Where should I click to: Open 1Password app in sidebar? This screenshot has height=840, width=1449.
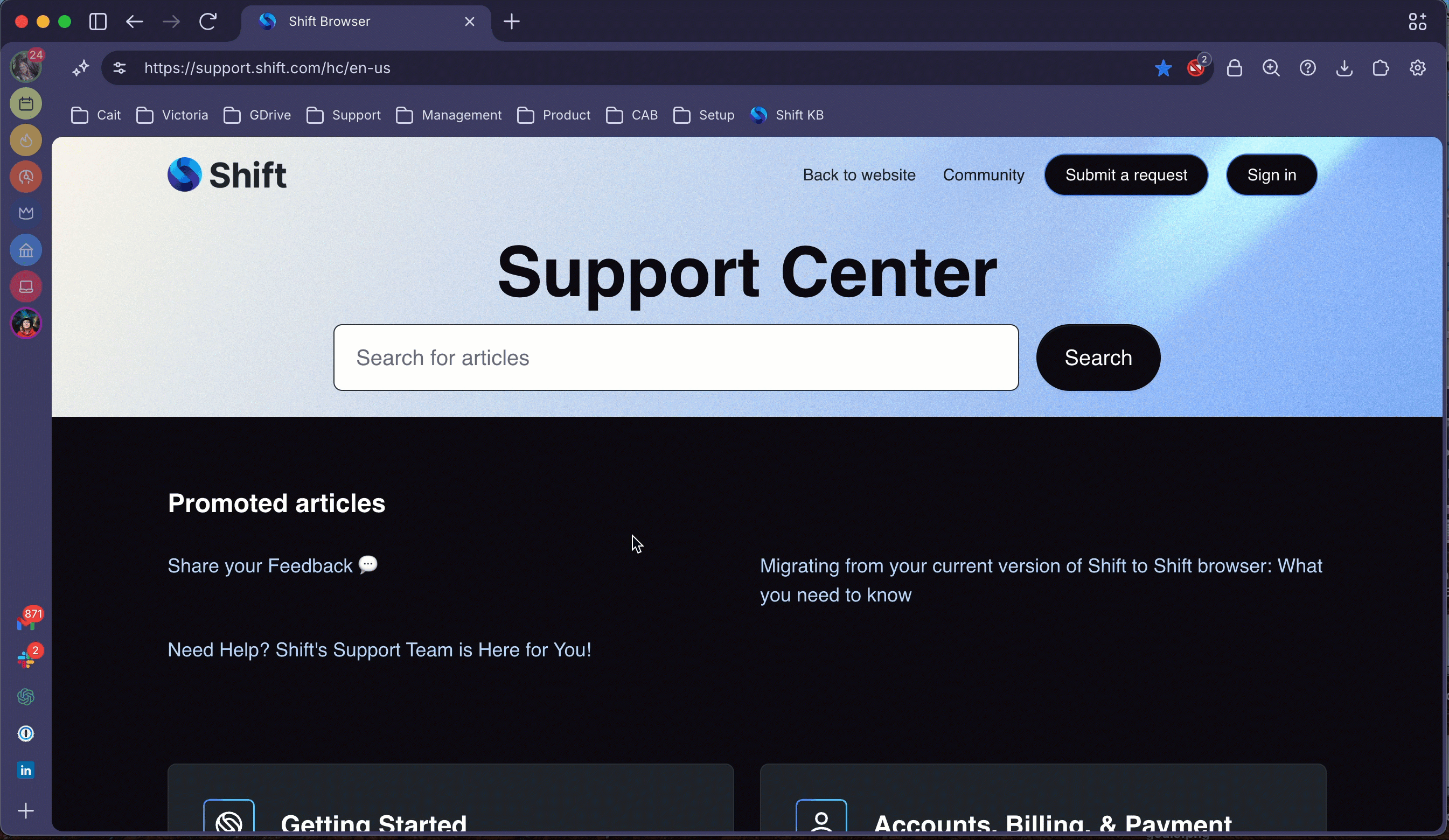(26, 733)
